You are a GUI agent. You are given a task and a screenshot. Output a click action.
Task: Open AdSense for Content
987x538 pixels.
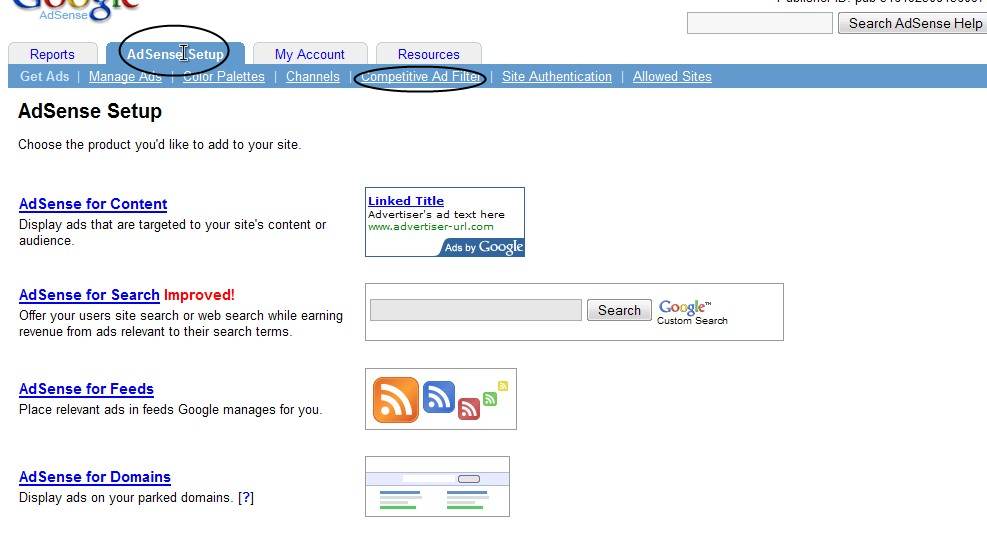[93, 204]
